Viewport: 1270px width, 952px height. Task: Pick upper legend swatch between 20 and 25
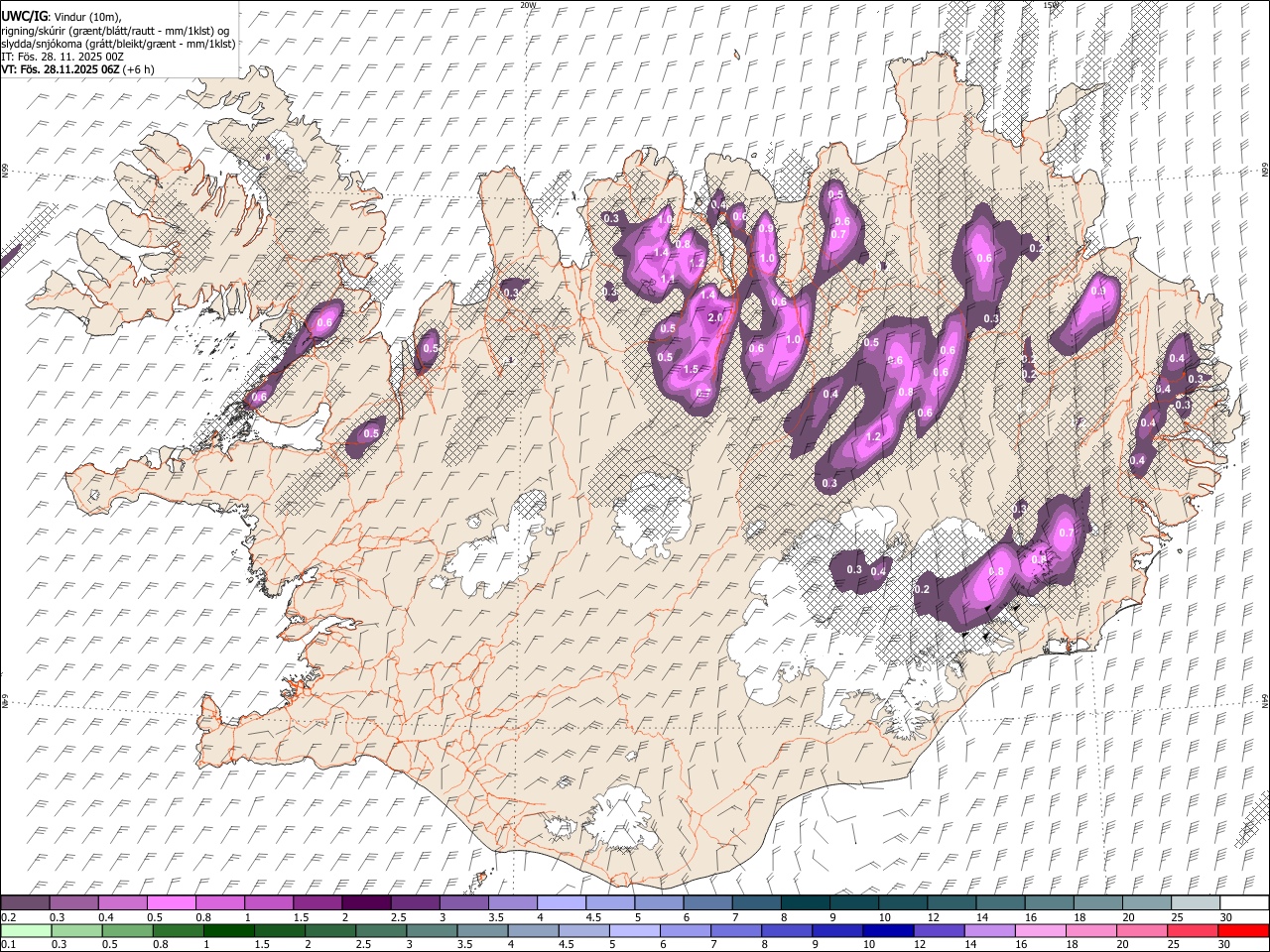(1146, 902)
